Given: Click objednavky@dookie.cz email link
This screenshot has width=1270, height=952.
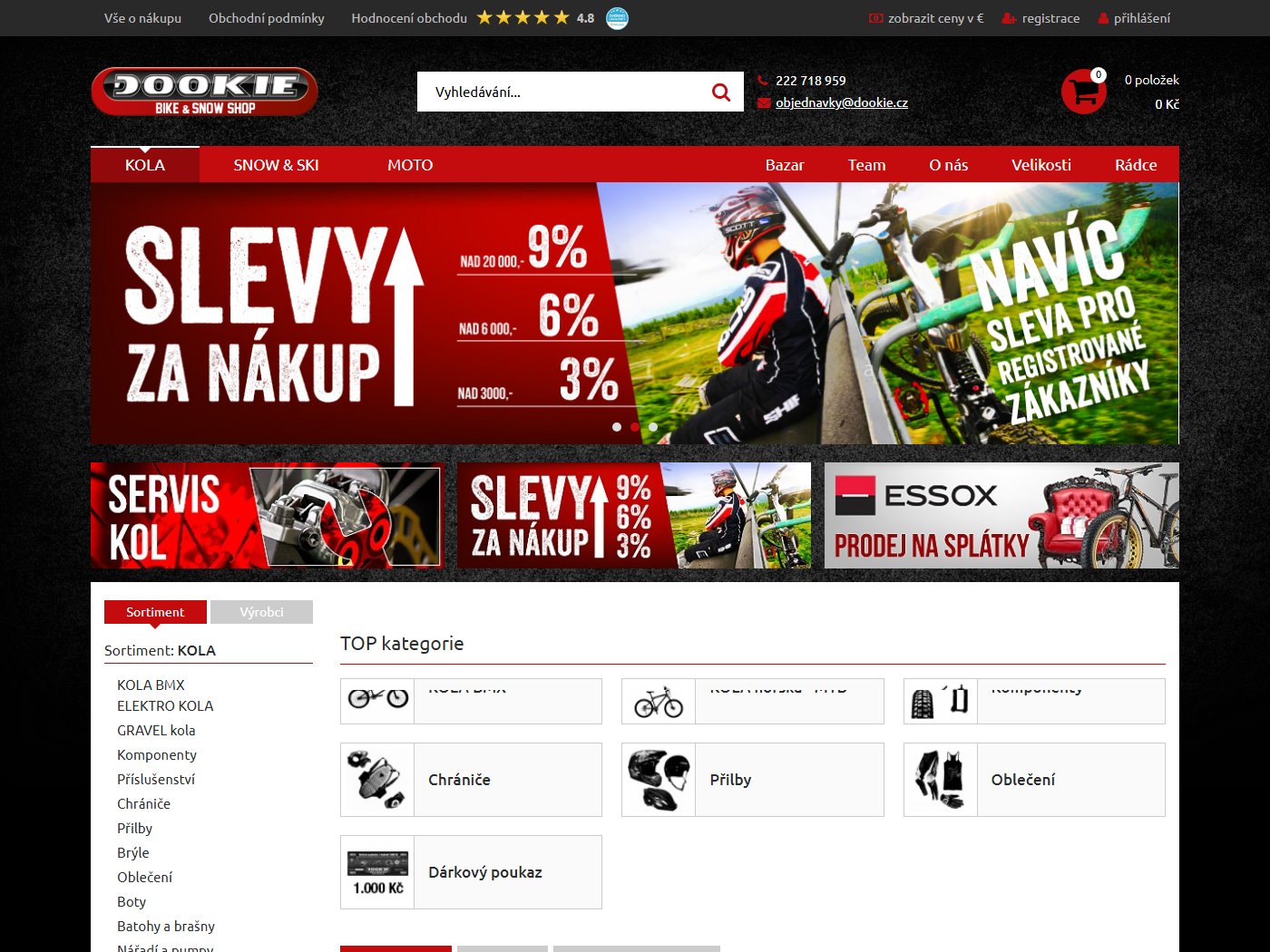Looking at the screenshot, I should tap(842, 102).
